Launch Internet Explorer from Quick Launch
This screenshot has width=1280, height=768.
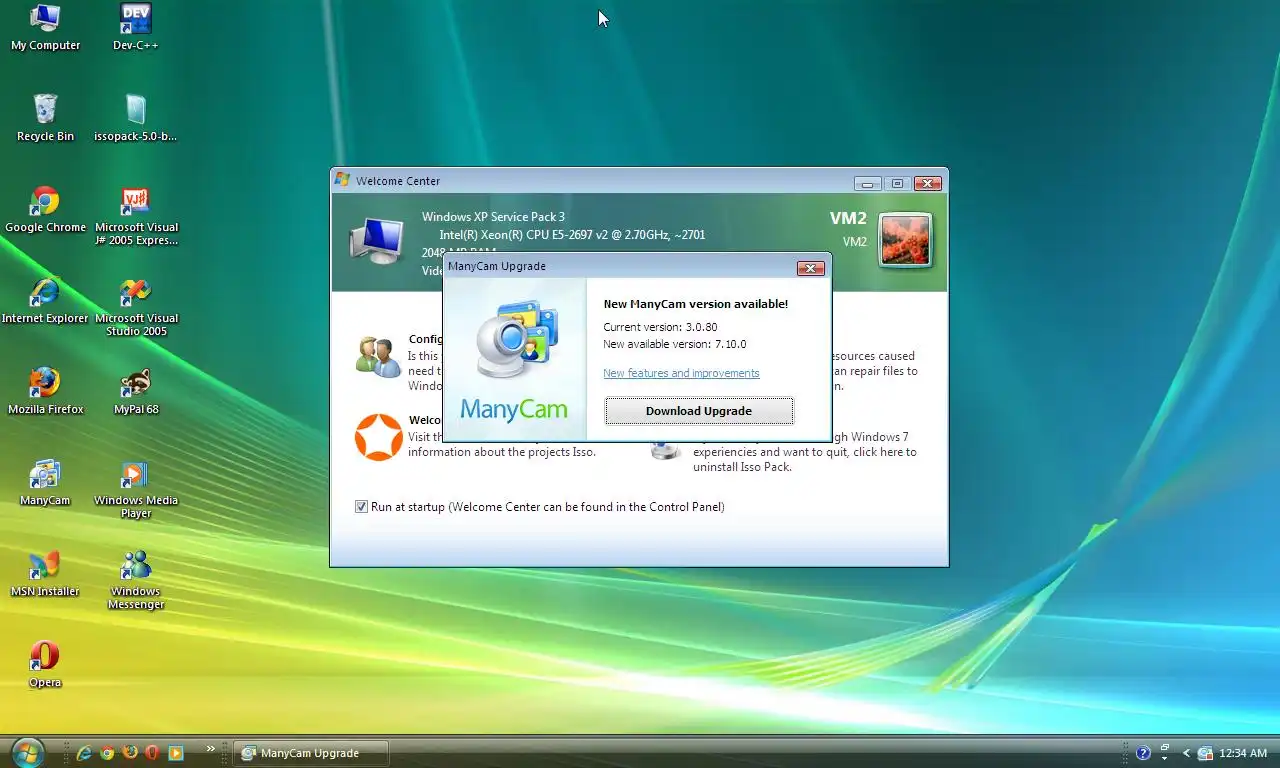(85, 753)
